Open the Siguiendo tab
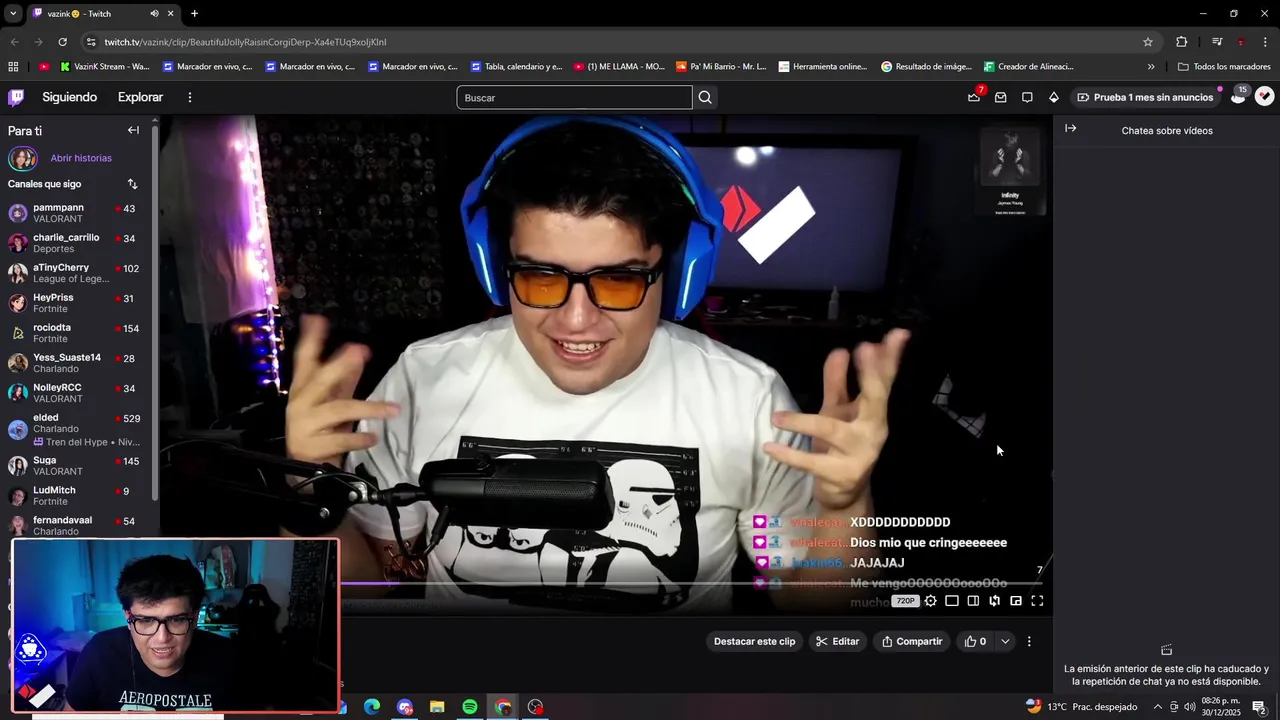This screenshot has height=720, width=1280. coord(70,97)
